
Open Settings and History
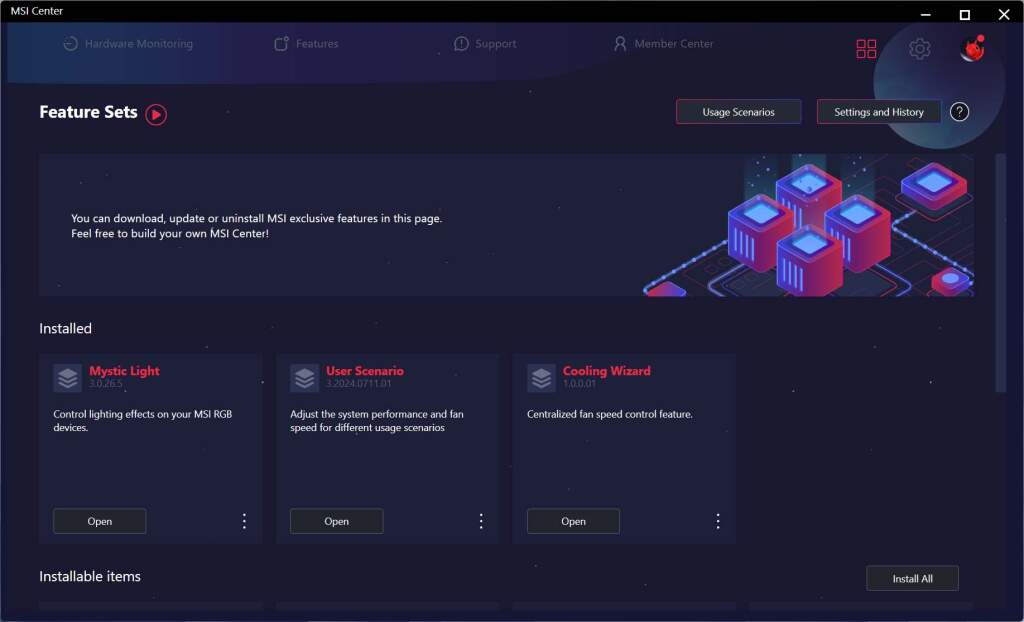coord(878,112)
